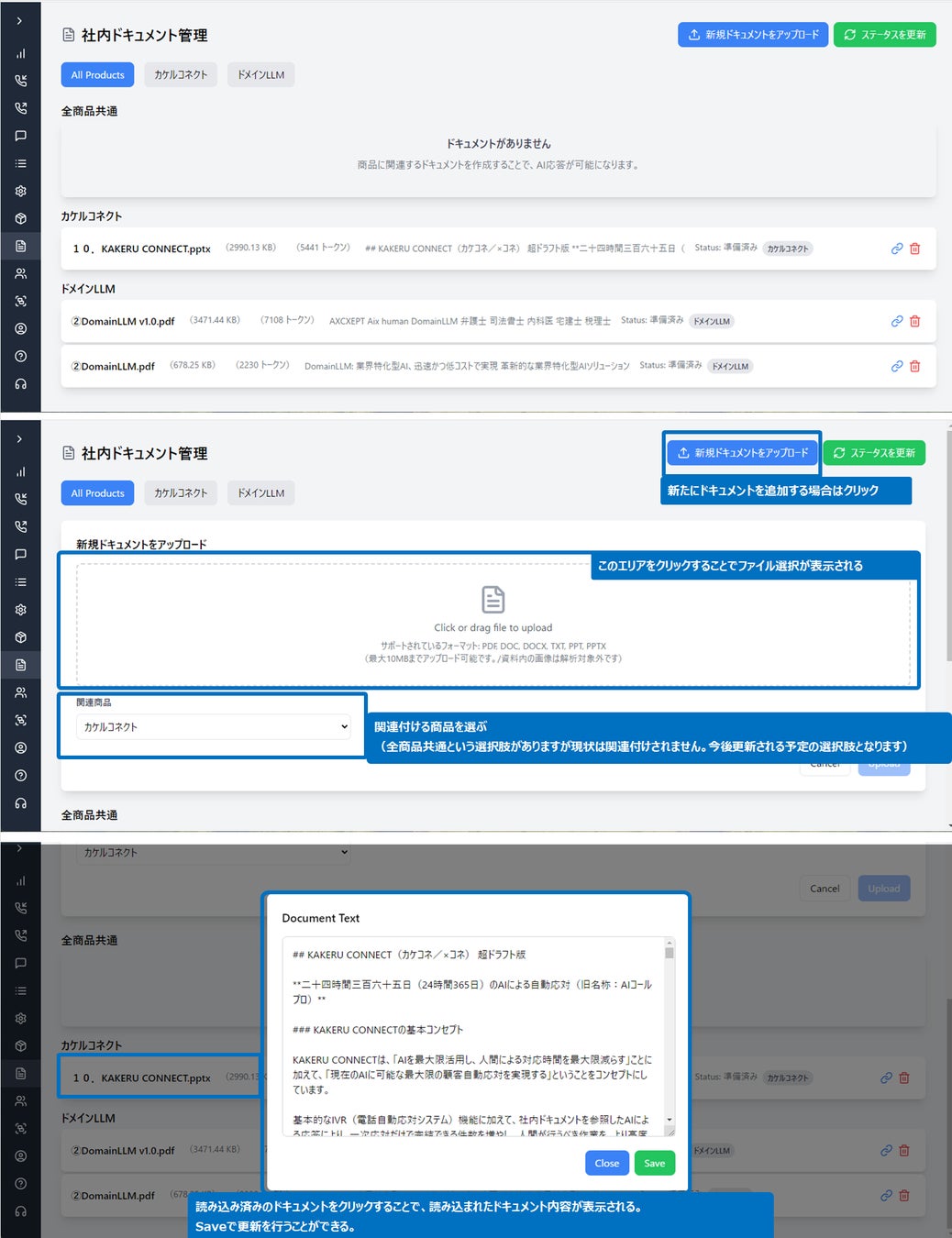Expand the sidebar chevron in the upload-form screenshot

tap(20, 439)
